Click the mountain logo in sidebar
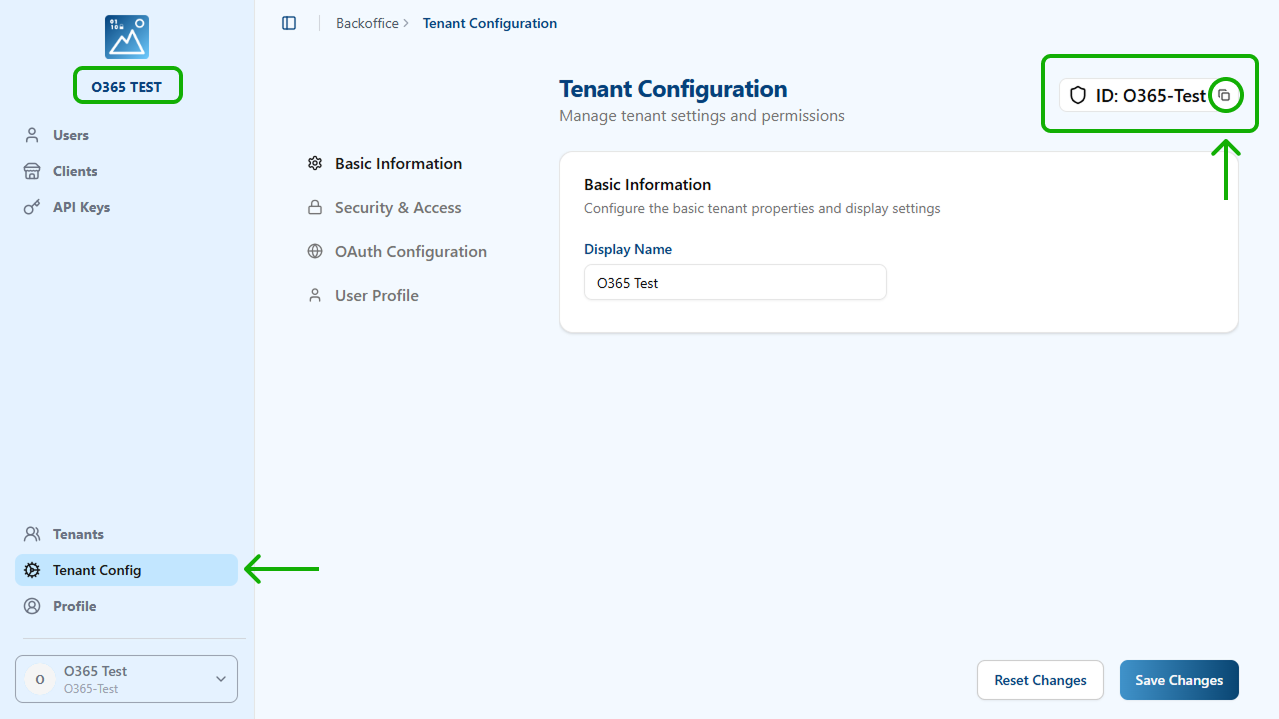The width and height of the screenshot is (1279, 719). [127, 37]
